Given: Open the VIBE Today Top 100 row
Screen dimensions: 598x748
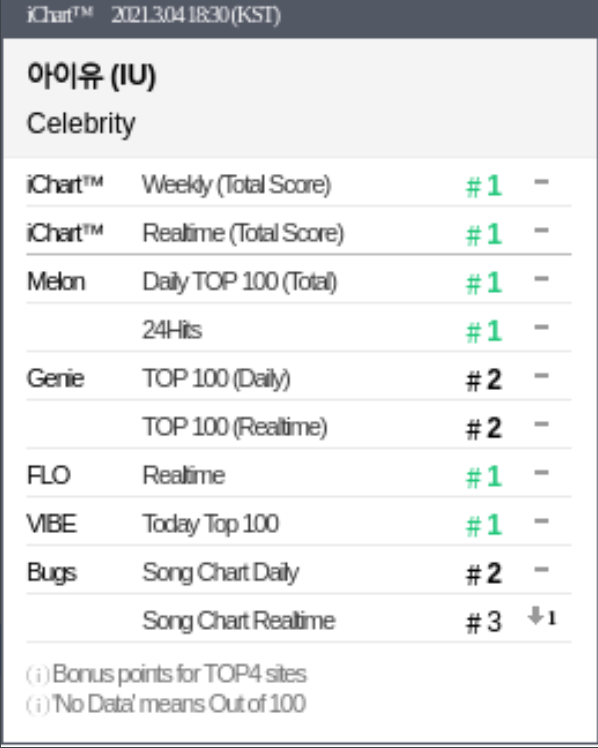Looking at the screenshot, I should point(299,523).
